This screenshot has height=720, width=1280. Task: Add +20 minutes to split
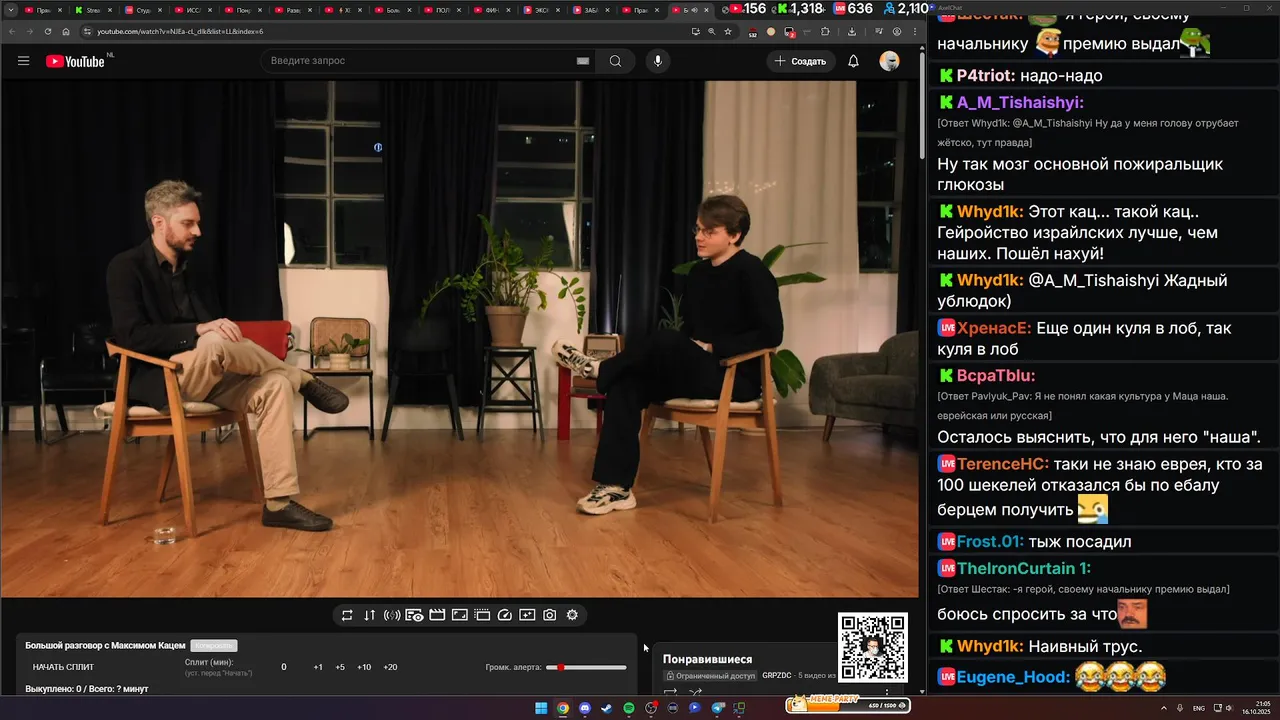390,667
